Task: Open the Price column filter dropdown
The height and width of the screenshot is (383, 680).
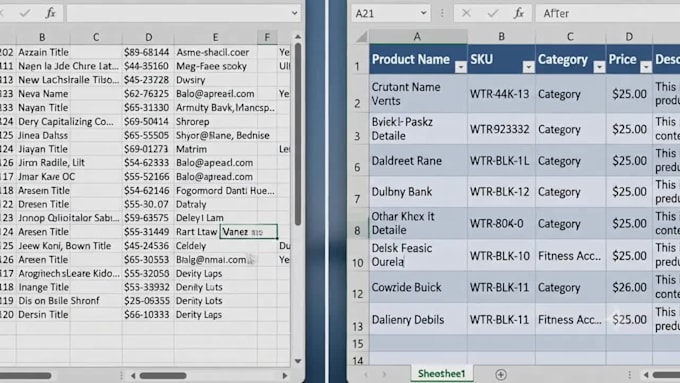Action: (646, 67)
